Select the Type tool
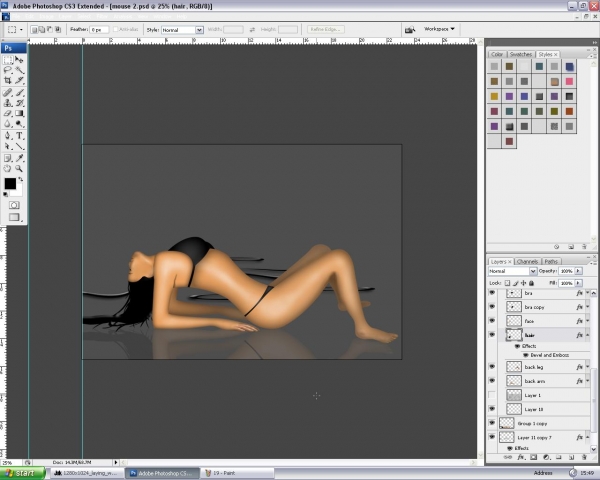The image size is (600, 480). [19, 136]
